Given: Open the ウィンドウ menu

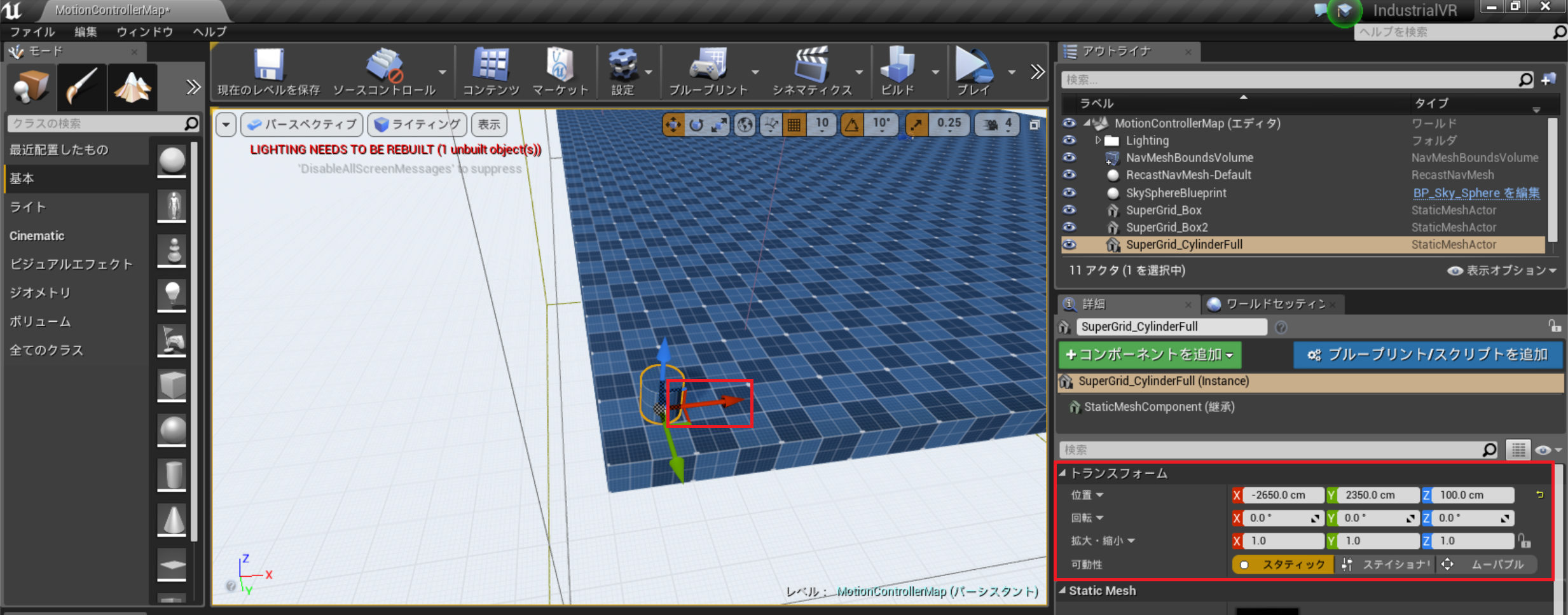Looking at the screenshot, I should point(145,32).
